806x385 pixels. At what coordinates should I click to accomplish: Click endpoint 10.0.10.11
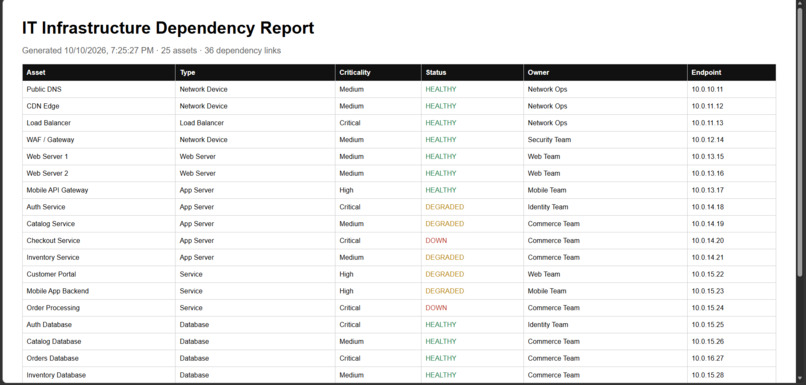(x=707, y=89)
